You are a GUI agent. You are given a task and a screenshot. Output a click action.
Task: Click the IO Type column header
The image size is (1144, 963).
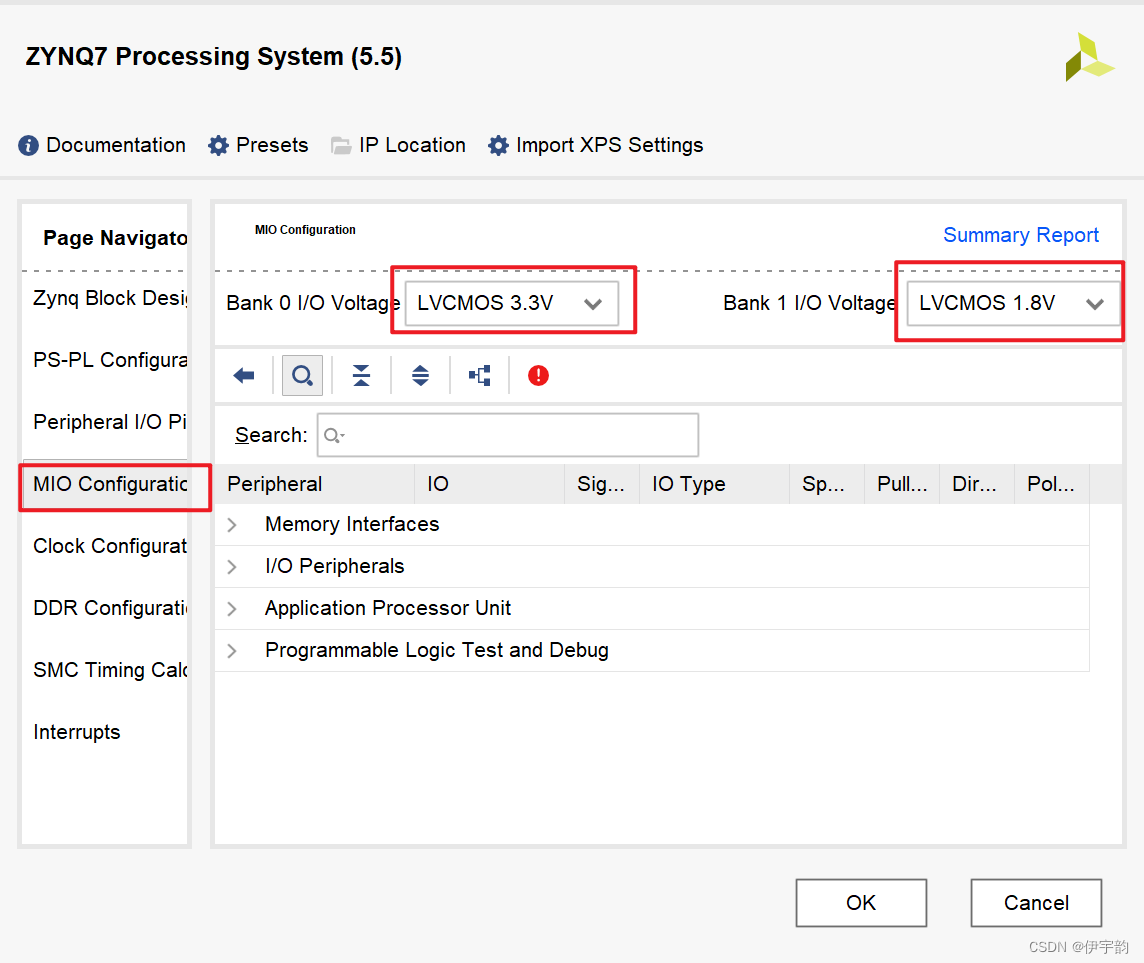click(x=714, y=484)
